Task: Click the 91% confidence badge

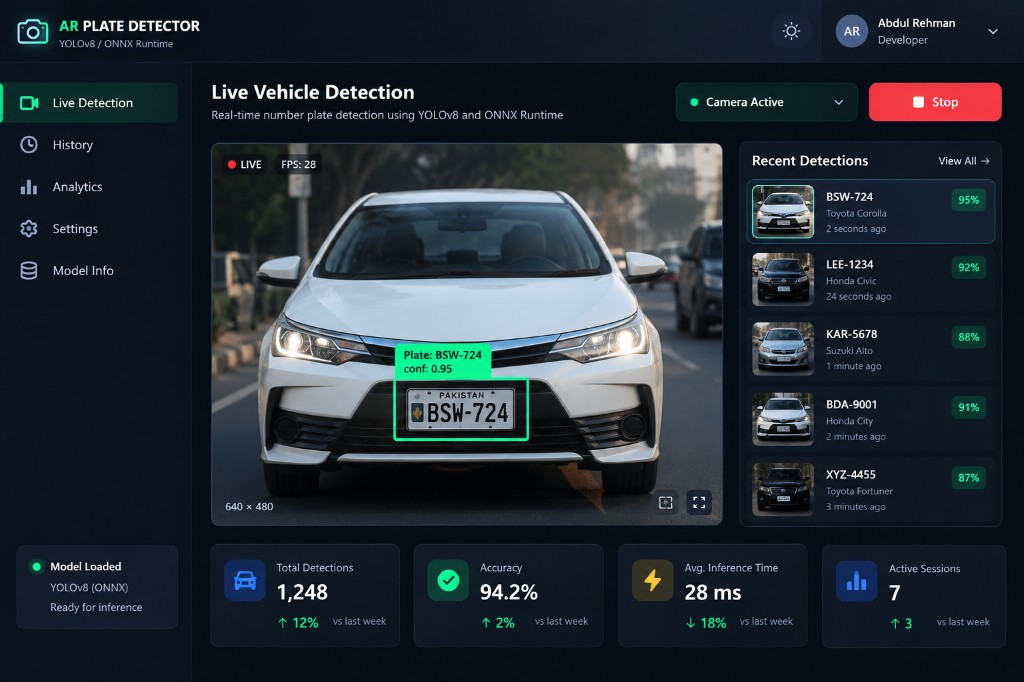Action: point(968,408)
